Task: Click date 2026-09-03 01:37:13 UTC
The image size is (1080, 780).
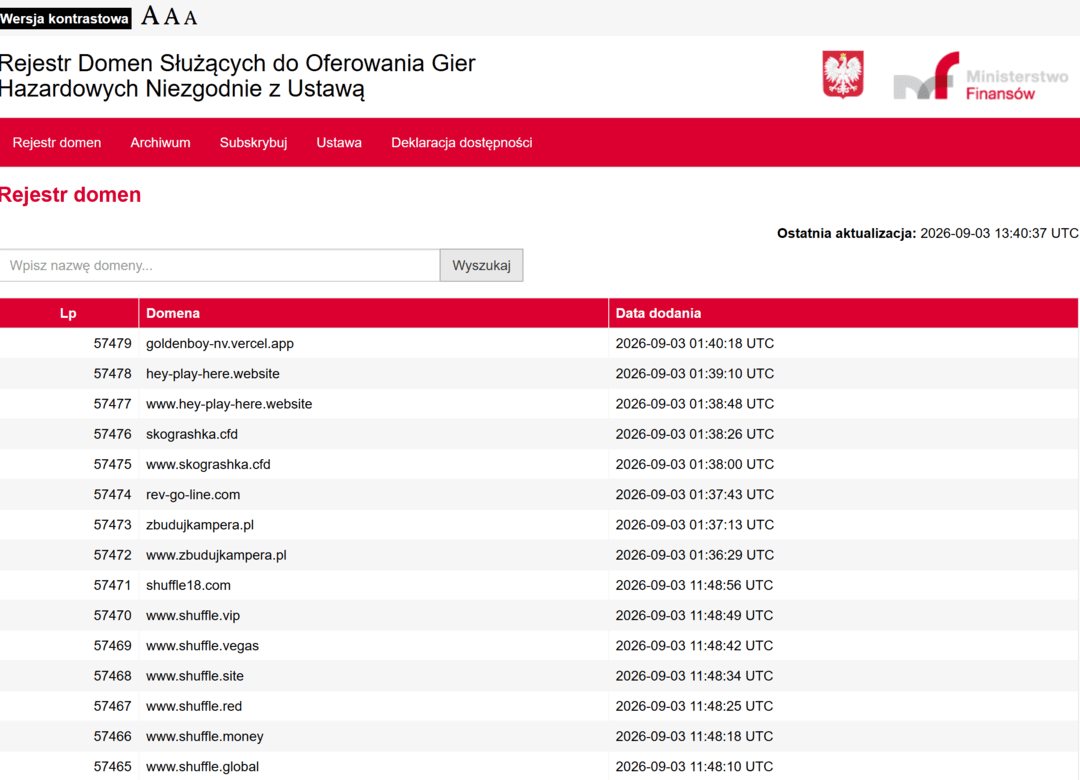Action: (x=694, y=525)
